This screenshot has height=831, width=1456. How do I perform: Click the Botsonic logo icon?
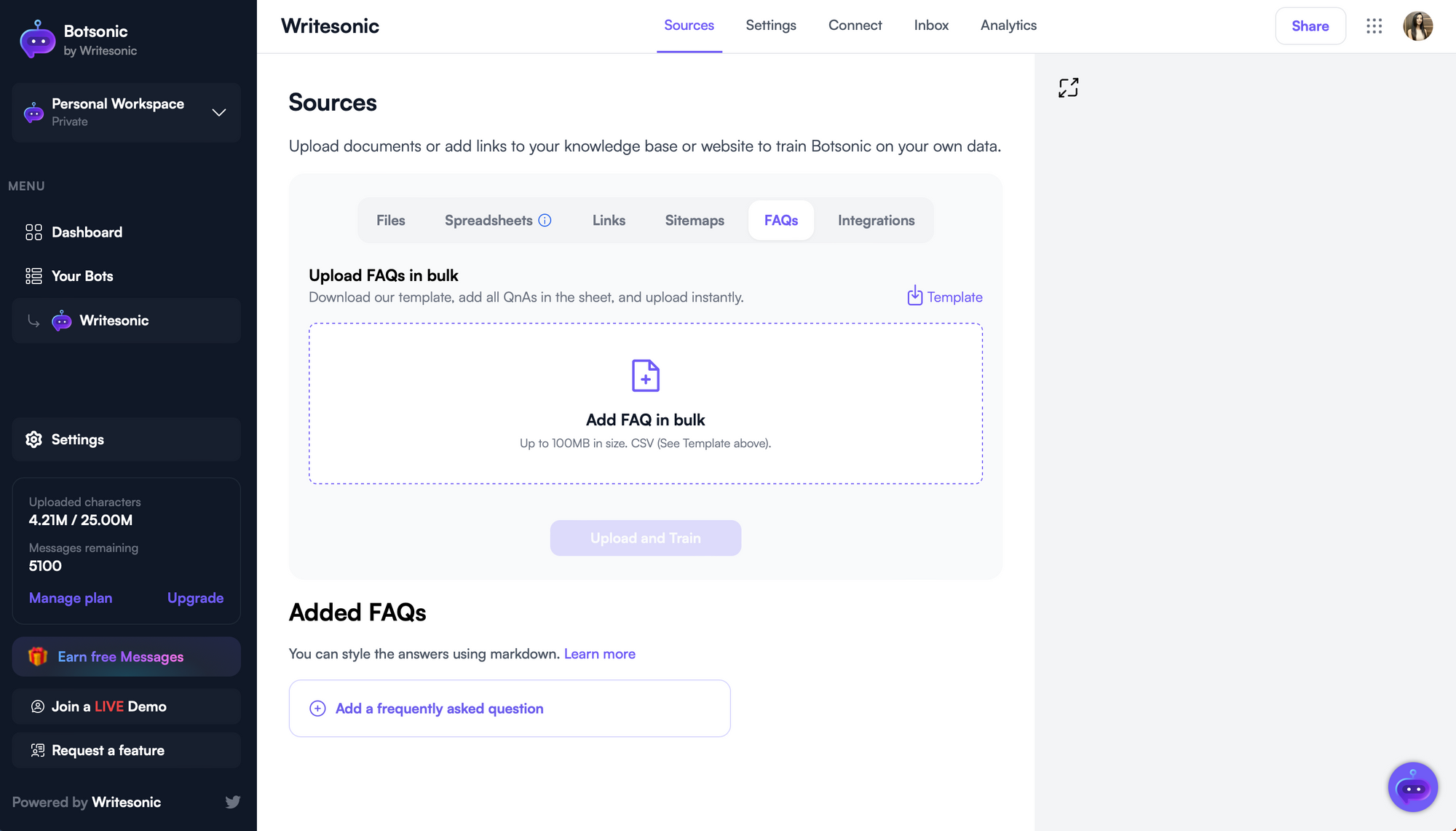37,39
